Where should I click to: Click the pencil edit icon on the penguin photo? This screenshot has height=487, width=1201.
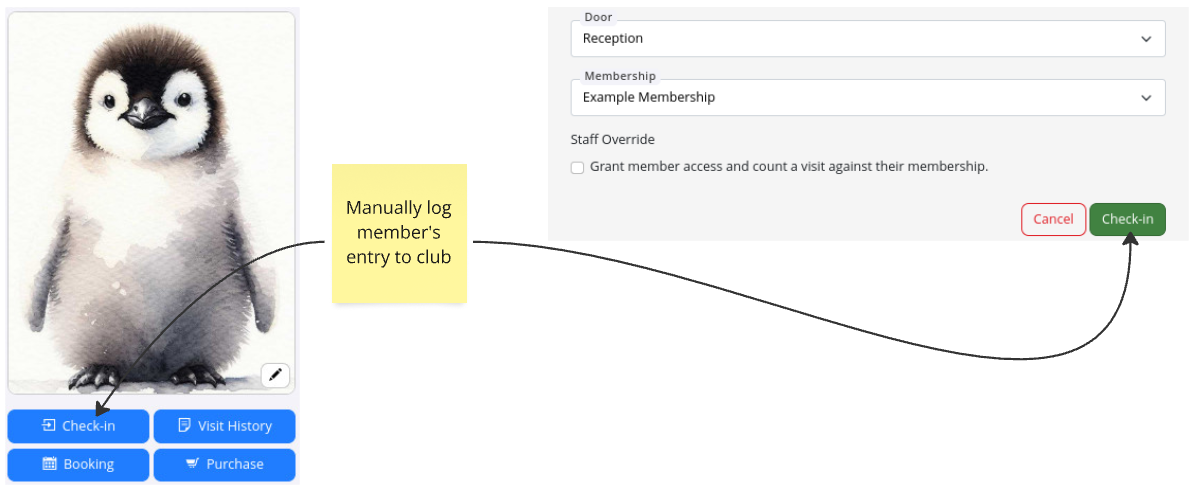pyautogui.click(x=276, y=375)
